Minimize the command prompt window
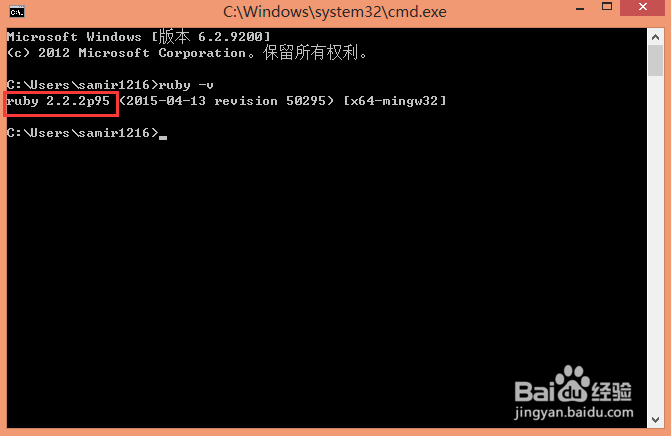The image size is (671, 436). pos(580,9)
